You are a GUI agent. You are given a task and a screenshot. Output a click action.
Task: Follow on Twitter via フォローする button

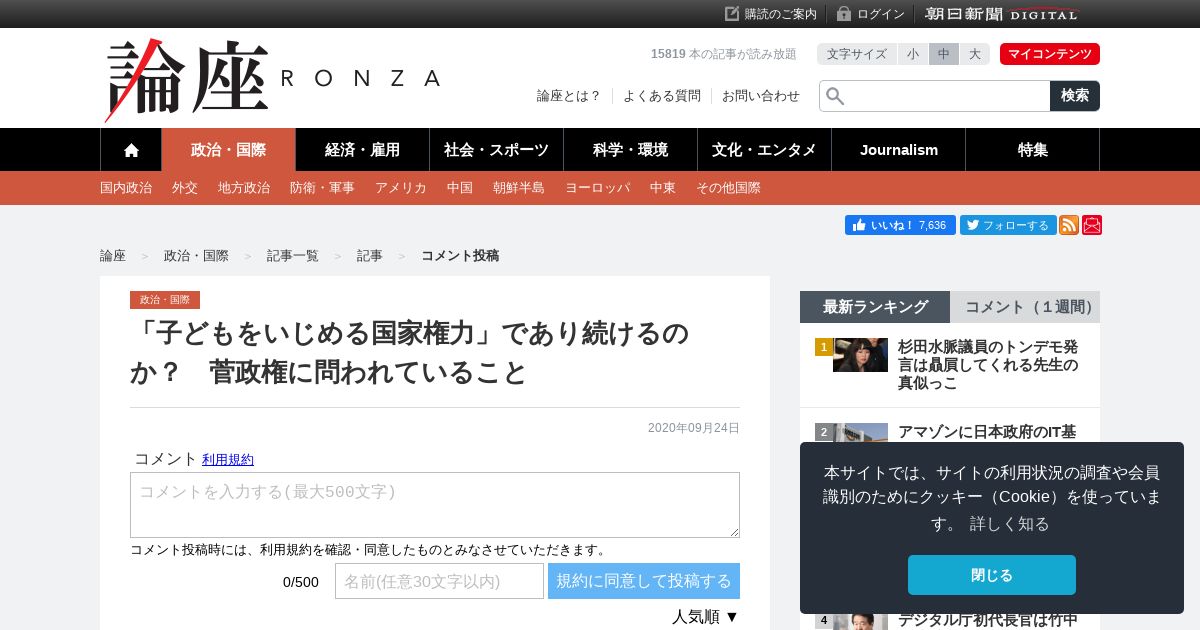[1008, 225]
